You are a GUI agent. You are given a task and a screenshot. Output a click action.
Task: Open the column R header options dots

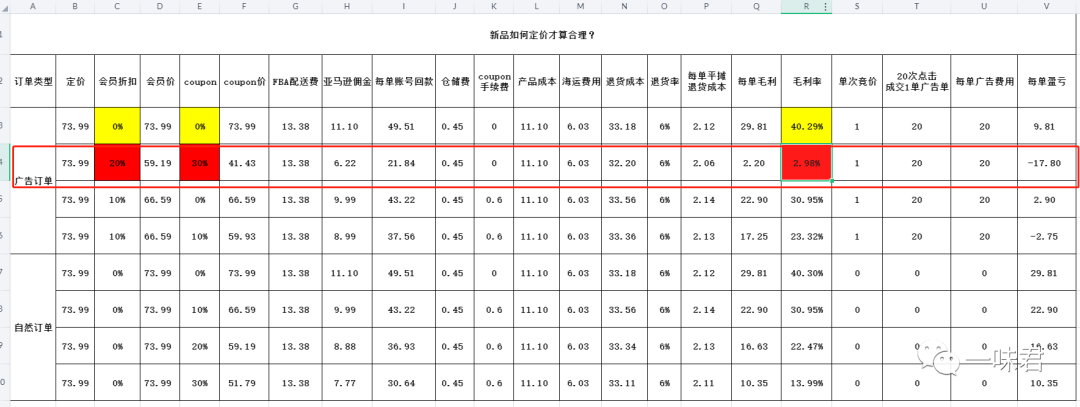click(825, 6)
